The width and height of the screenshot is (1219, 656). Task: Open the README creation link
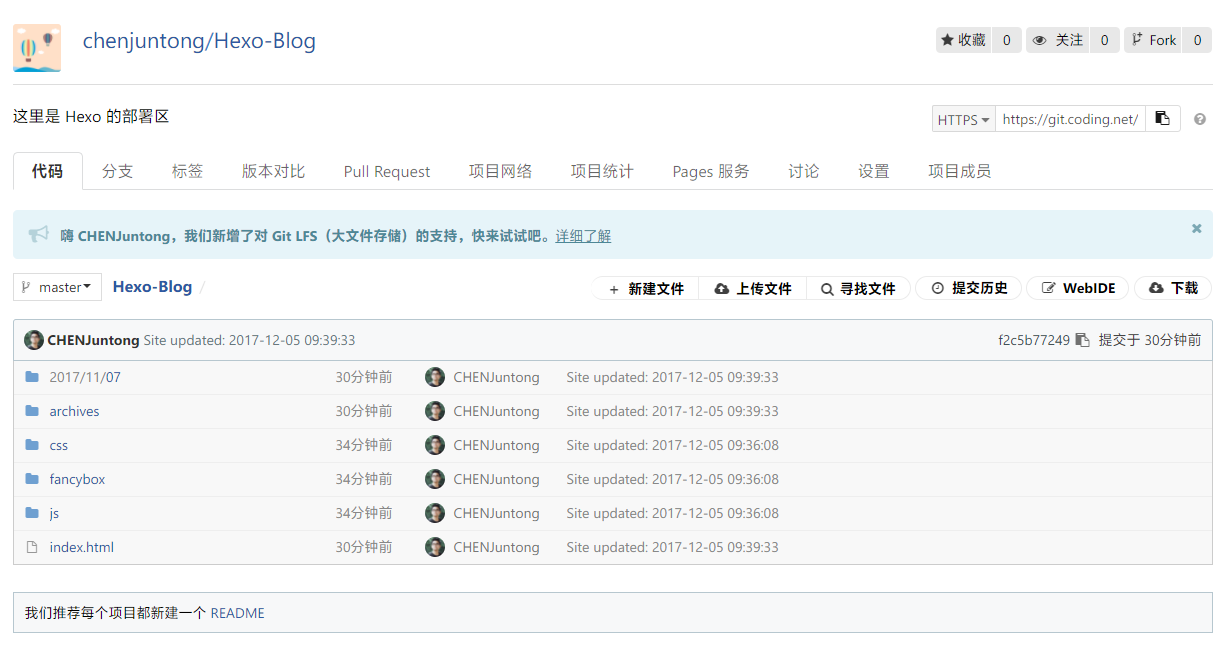(x=237, y=613)
